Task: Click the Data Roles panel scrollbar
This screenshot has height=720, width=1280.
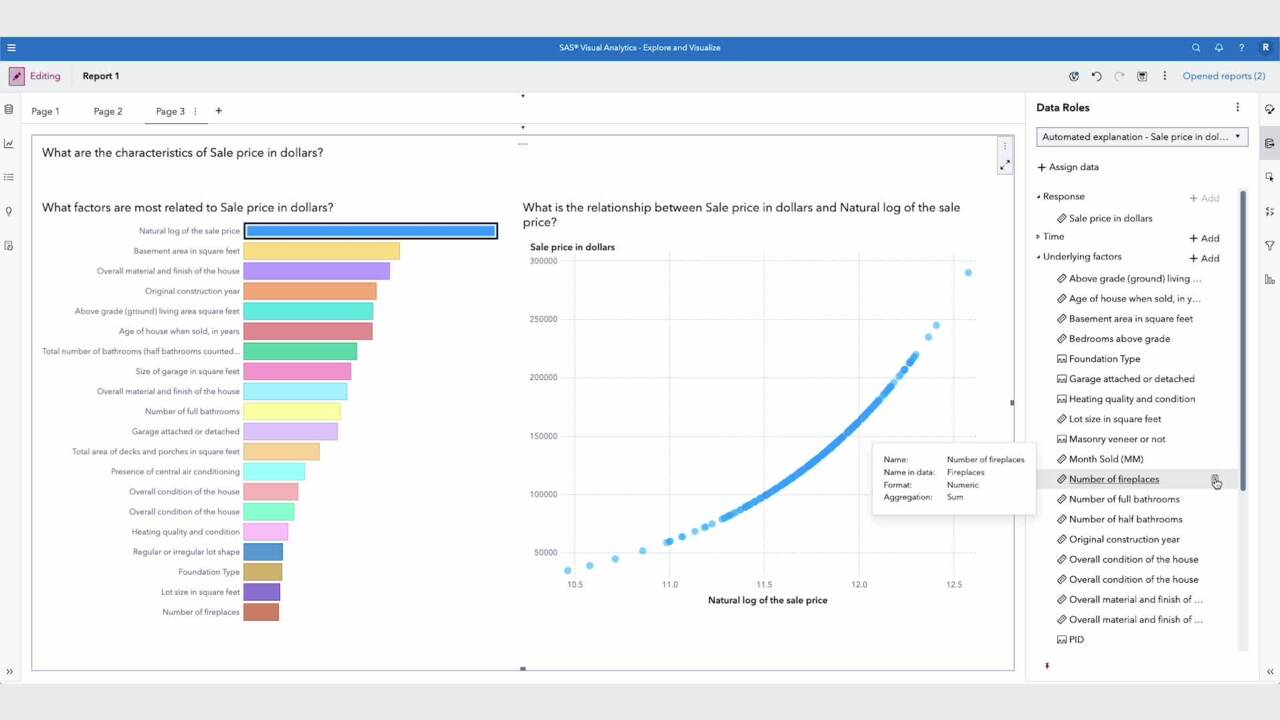Action: (1243, 340)
